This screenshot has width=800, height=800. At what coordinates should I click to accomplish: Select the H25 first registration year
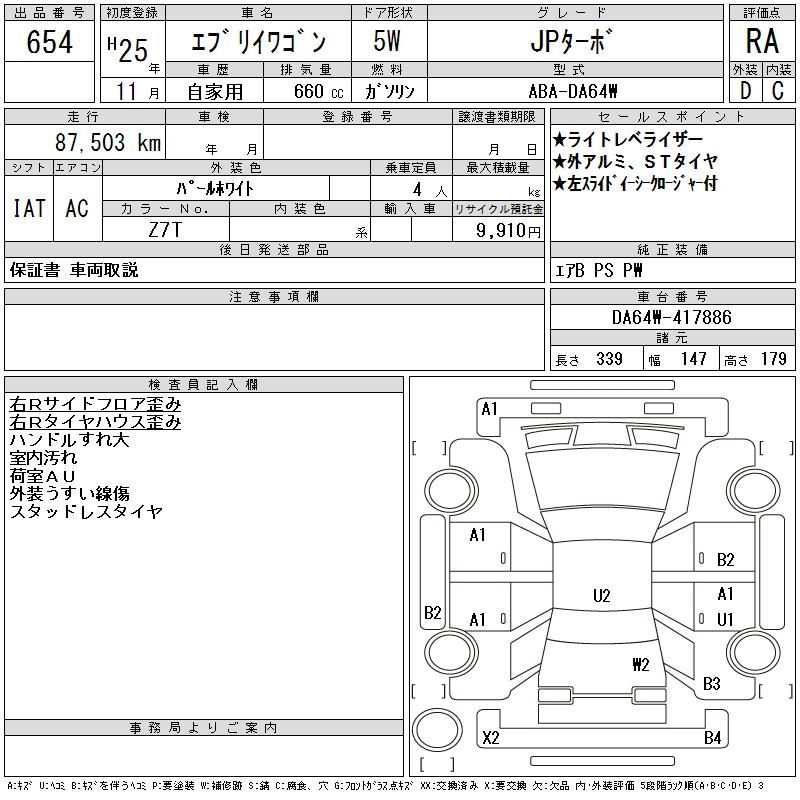click(x=128, y=49)
